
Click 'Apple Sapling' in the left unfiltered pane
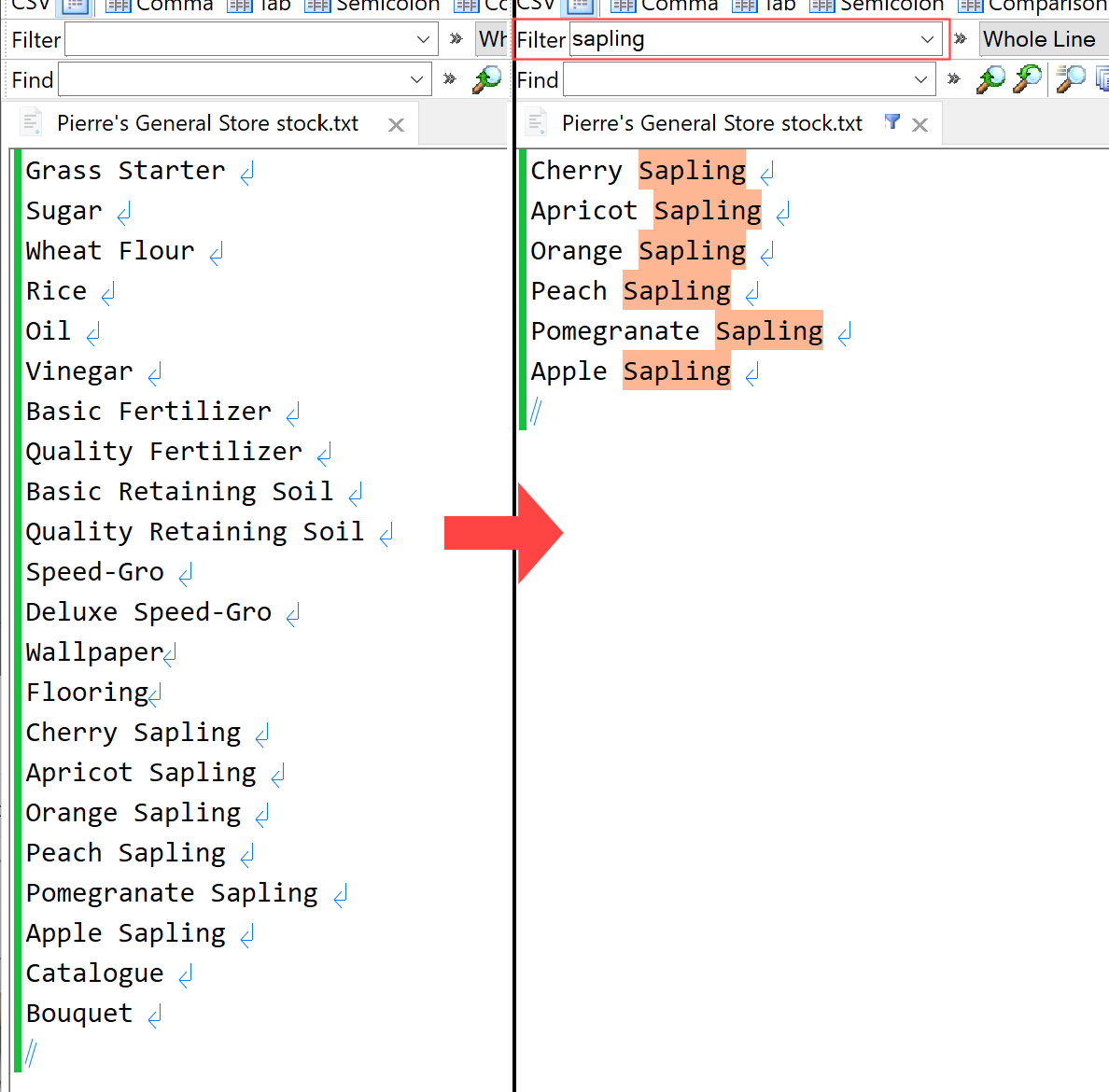click(126, 934)
